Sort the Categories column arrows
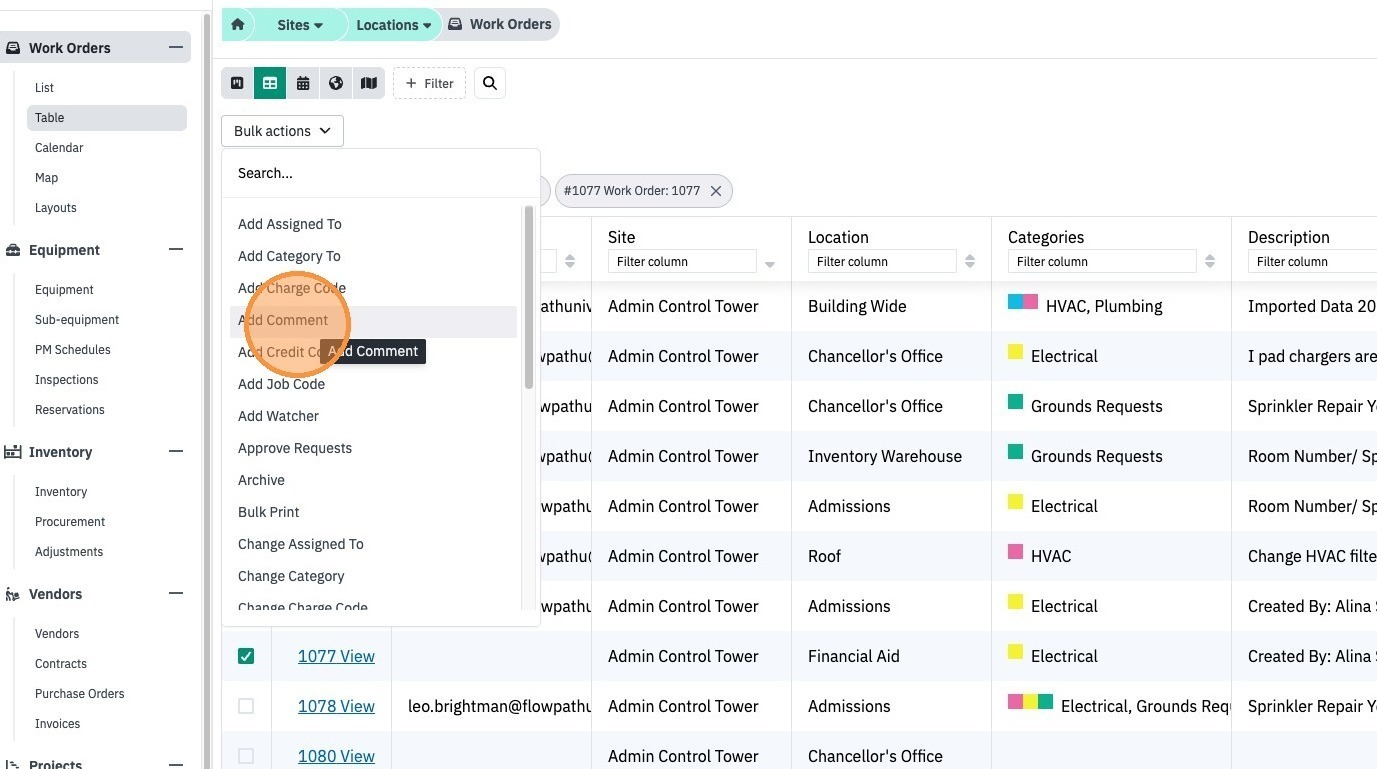Image resolution: width=1377 pixels, height=769 pixels. (1210, 262)
